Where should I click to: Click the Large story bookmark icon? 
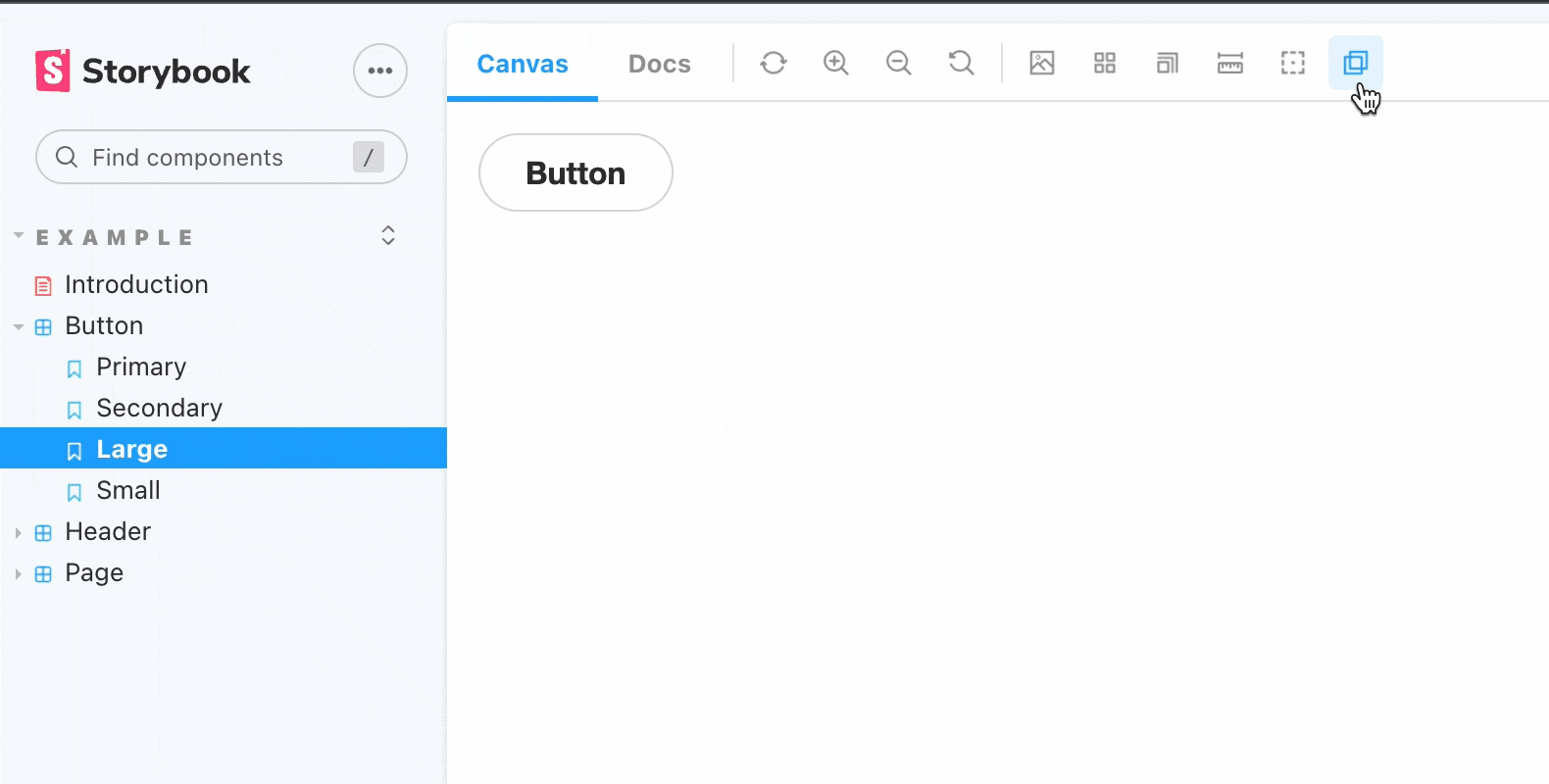75,451
